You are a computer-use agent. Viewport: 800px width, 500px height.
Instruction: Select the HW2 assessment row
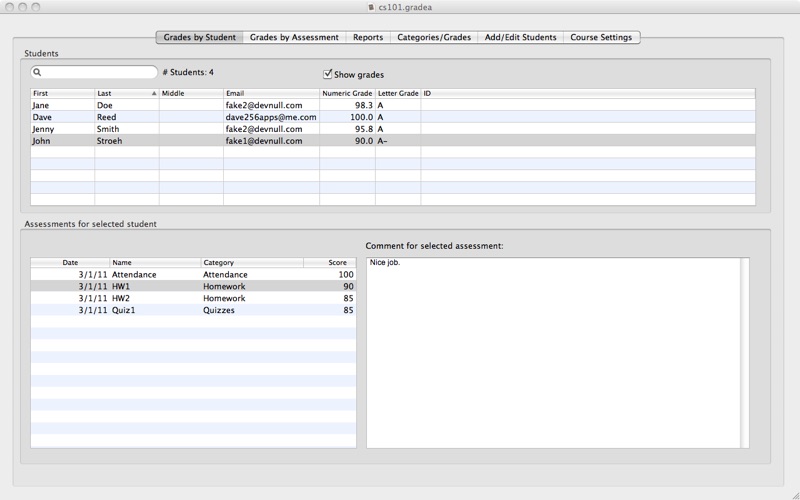click(193, 298)
